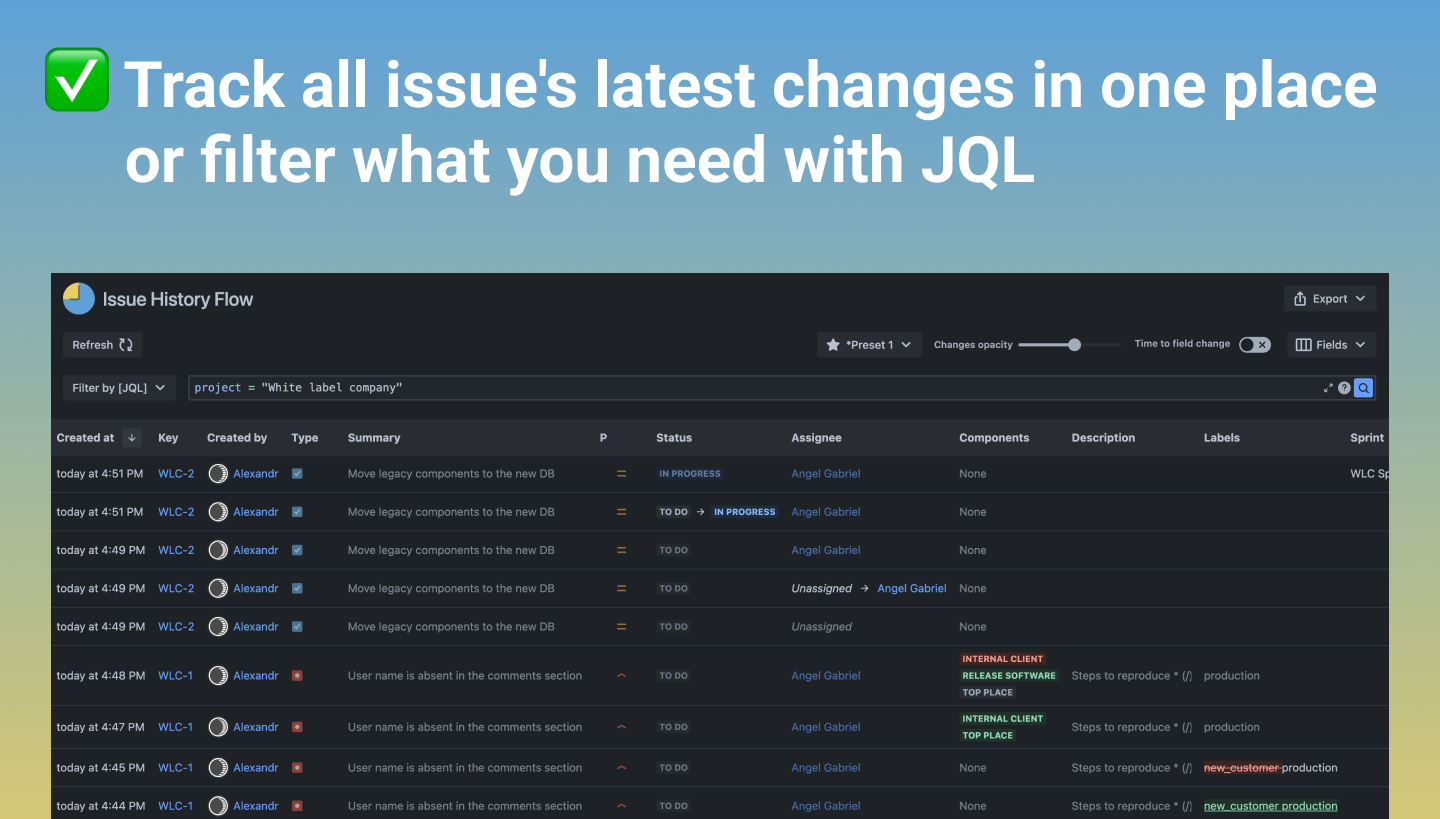
Task: Click task type icon in TO DO → IN PROGRESS row
Action: click(297, 512)
